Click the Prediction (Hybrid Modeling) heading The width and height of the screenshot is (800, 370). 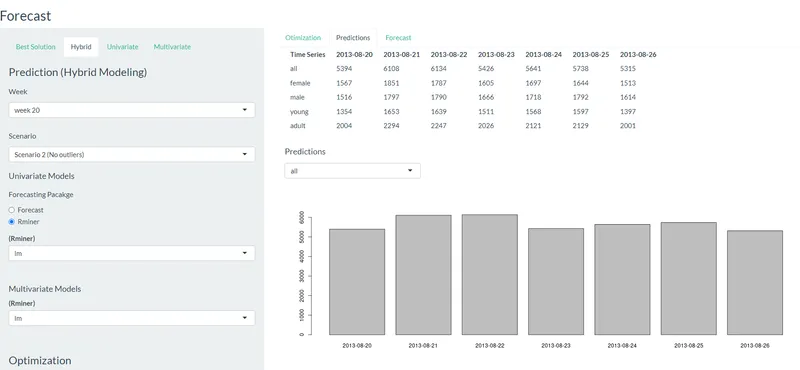78,72
